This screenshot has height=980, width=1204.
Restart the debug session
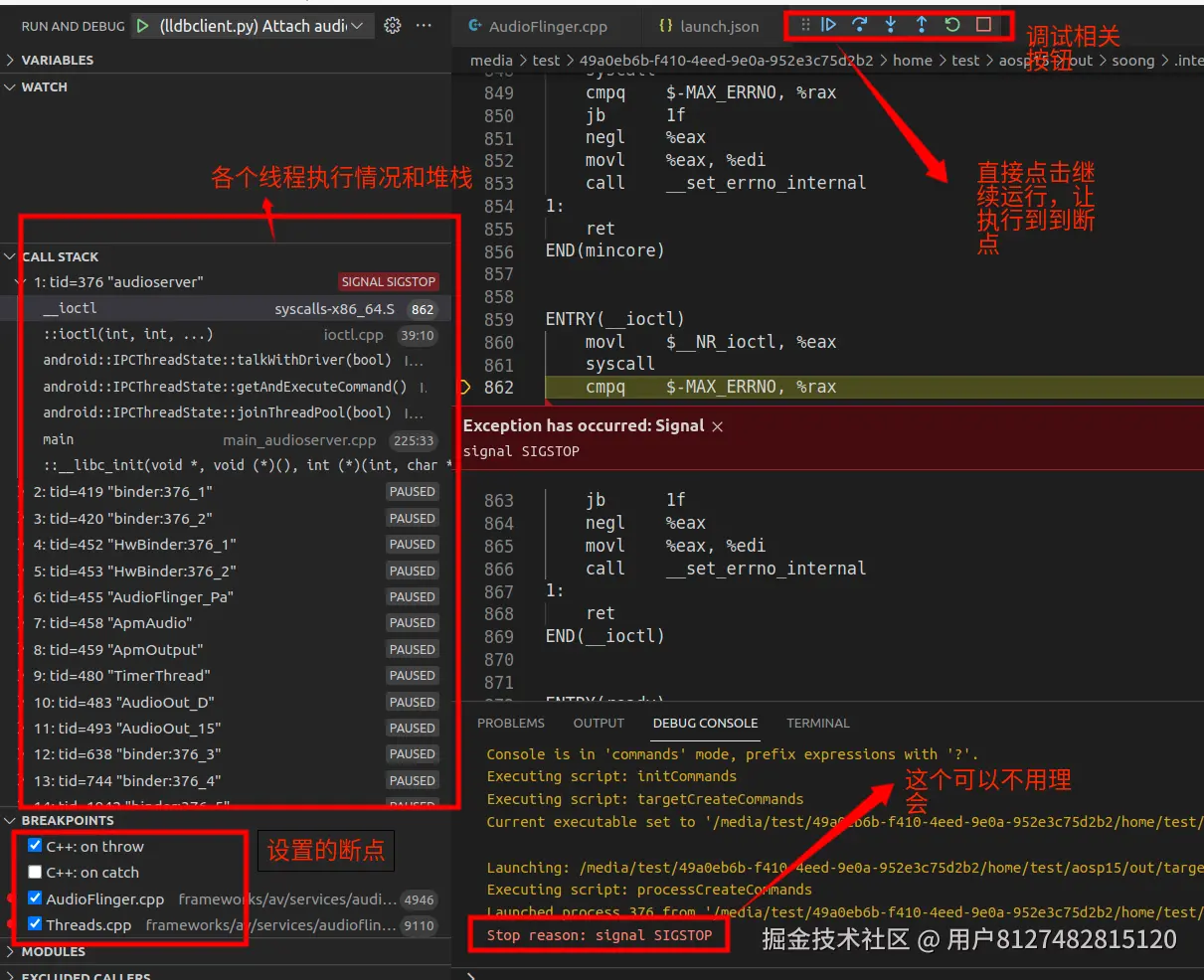952,25
